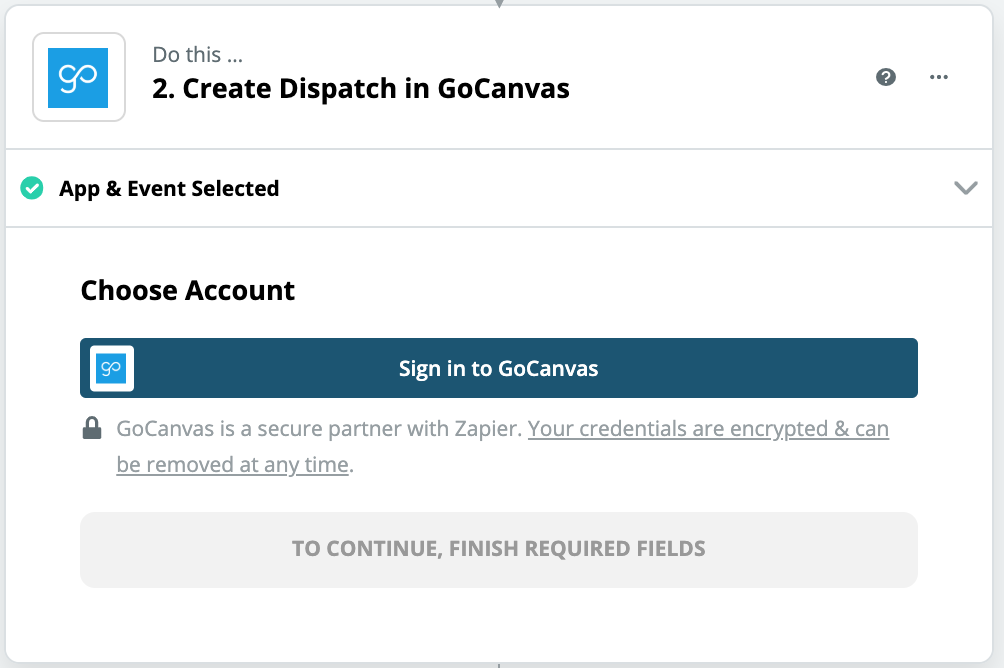
Task: Open the three-dot more options menu
Action: pyautogui.click(x=938, y=77)
